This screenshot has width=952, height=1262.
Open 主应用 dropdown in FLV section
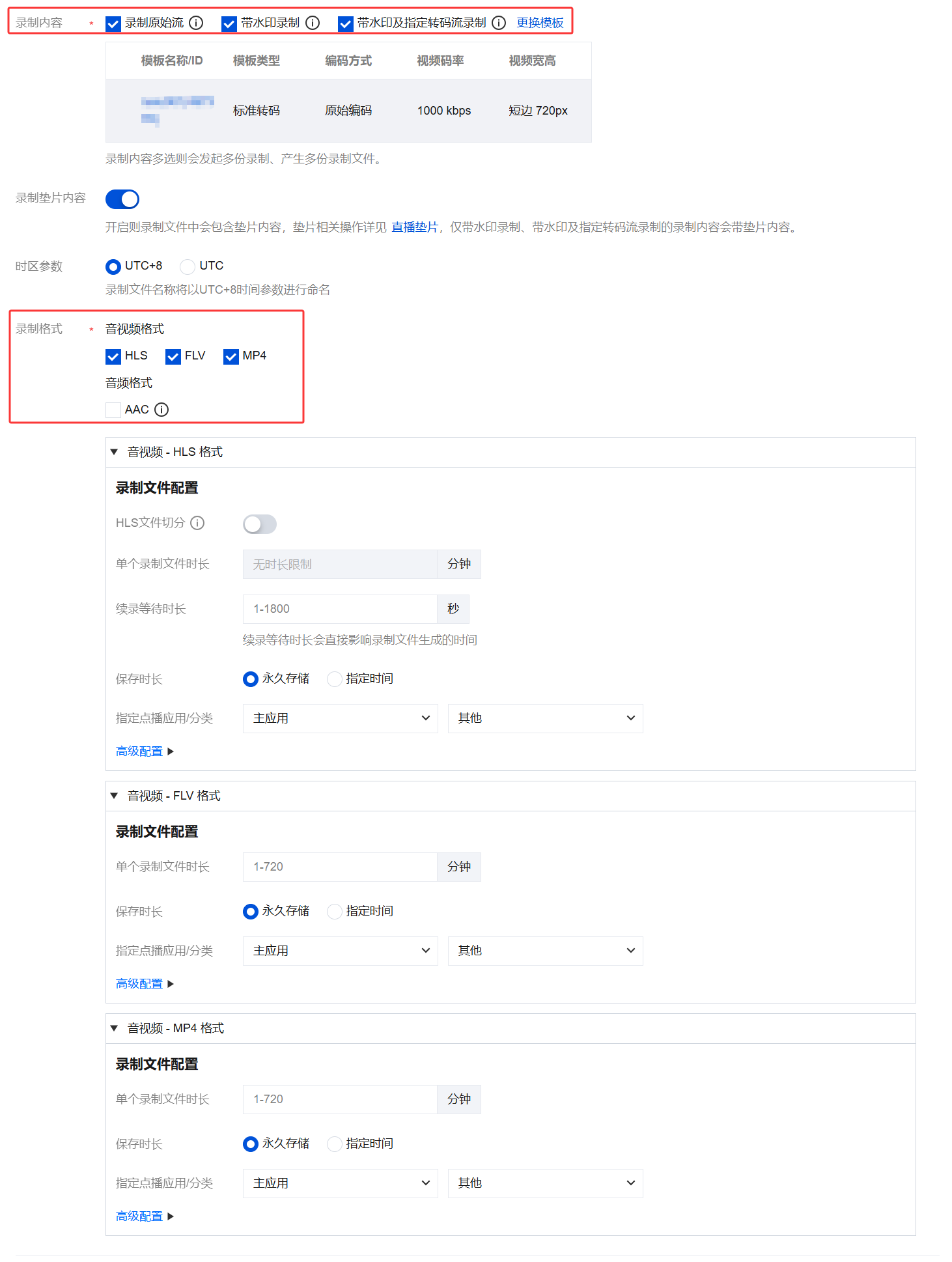tap(341, 951)
